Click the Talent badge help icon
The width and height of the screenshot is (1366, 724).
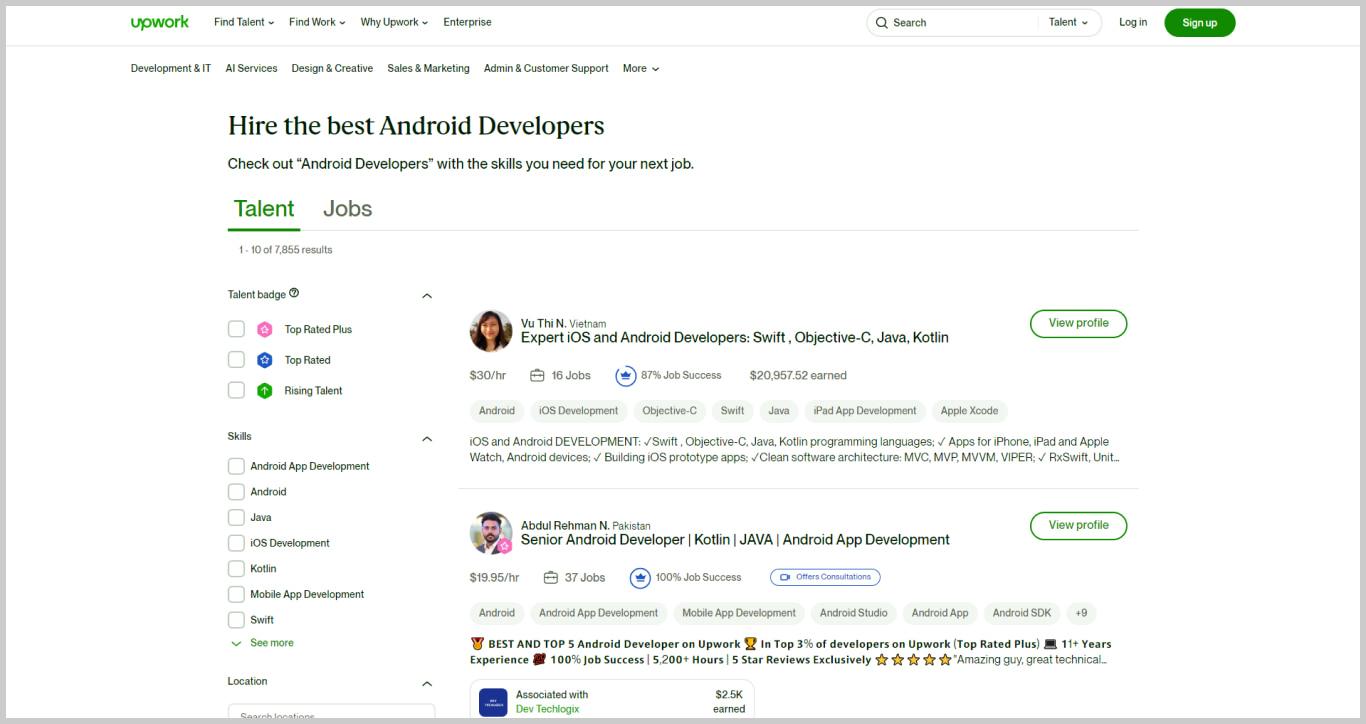pyautogui.click(x=294, y=293)
